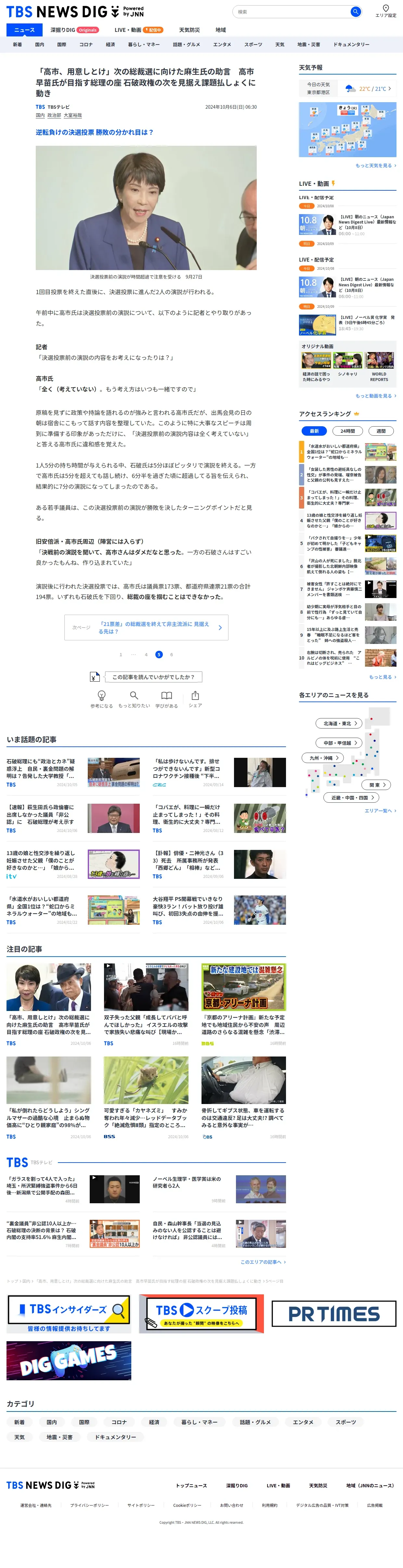This screenshot has width=403, height=1568.
Task: Click エリア一覧へ link
Action: 380,811
